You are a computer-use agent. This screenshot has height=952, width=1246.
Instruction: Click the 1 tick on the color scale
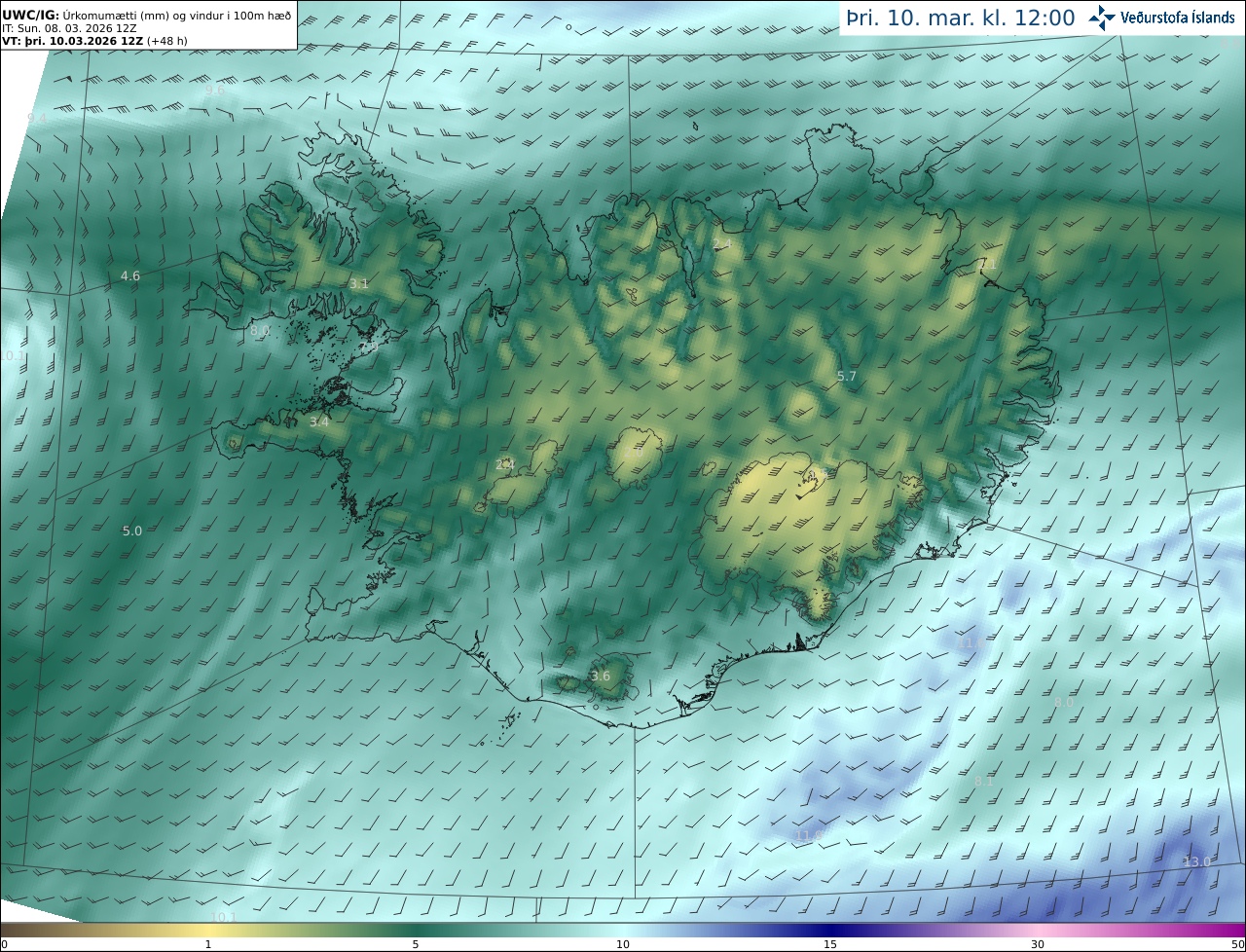point(208,945)
